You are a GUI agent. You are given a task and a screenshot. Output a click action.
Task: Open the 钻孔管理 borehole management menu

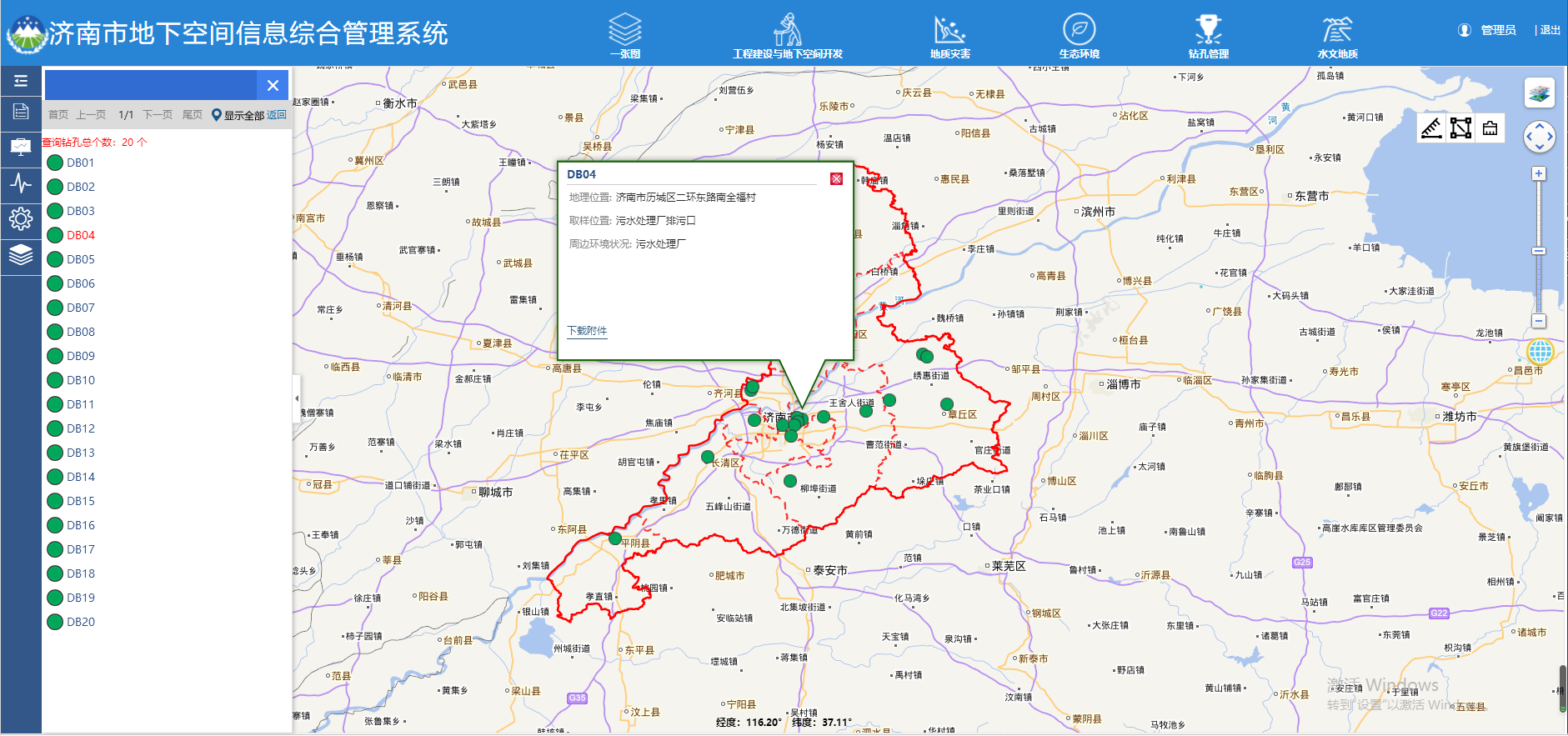click(x=1208, y=37)
